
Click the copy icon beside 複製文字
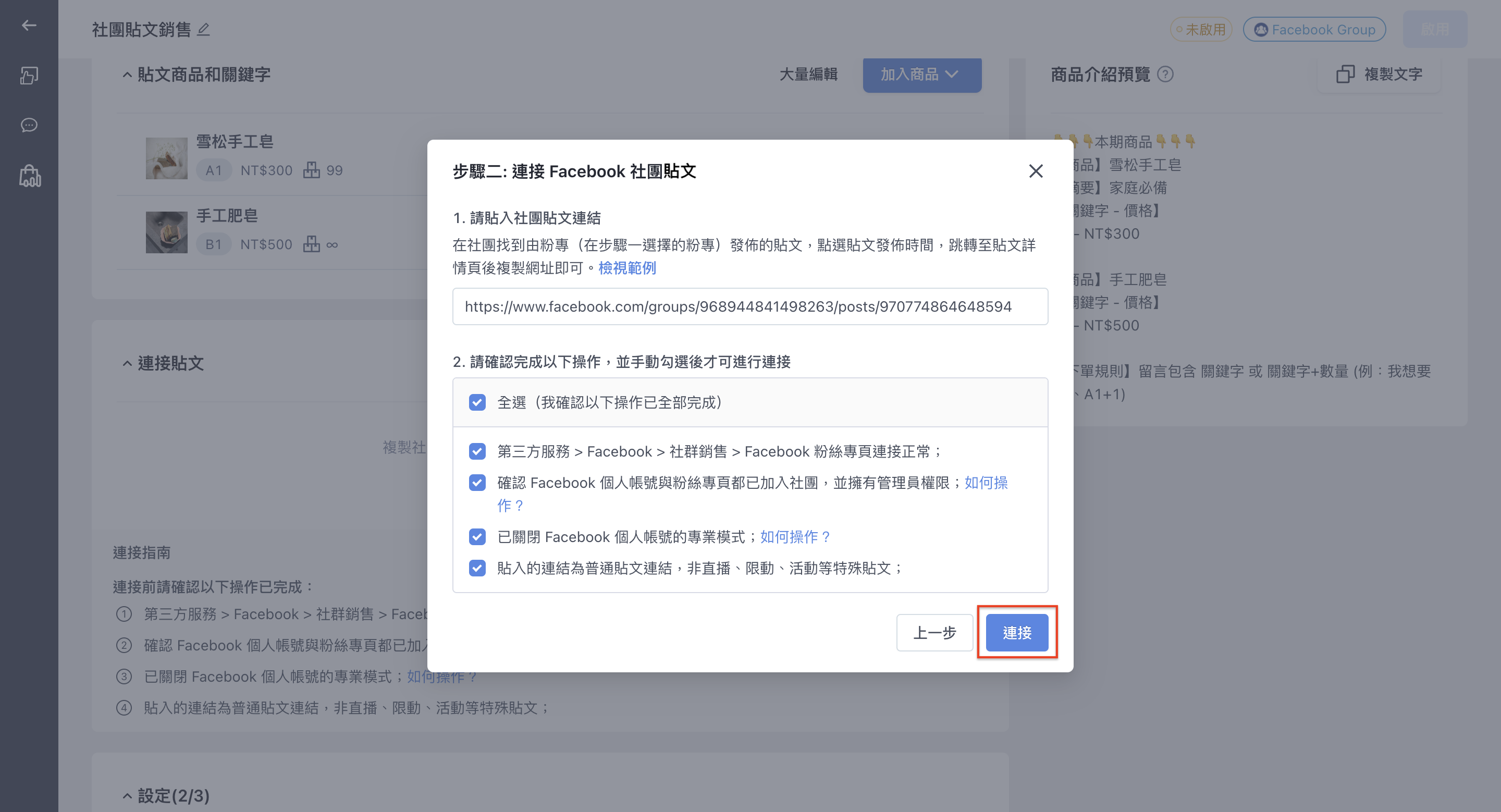pyautogui.click(x=1345, y=74)
